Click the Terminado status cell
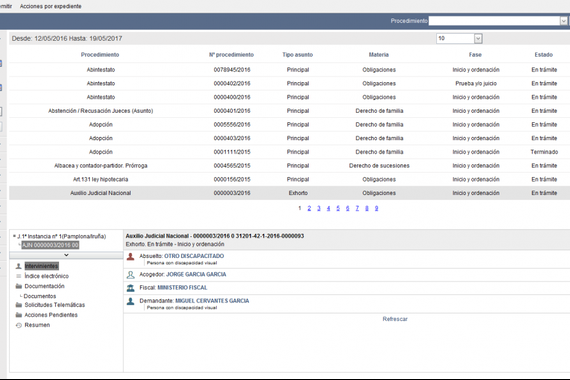The width and height of the screenshot is (570, 380). 544,152
